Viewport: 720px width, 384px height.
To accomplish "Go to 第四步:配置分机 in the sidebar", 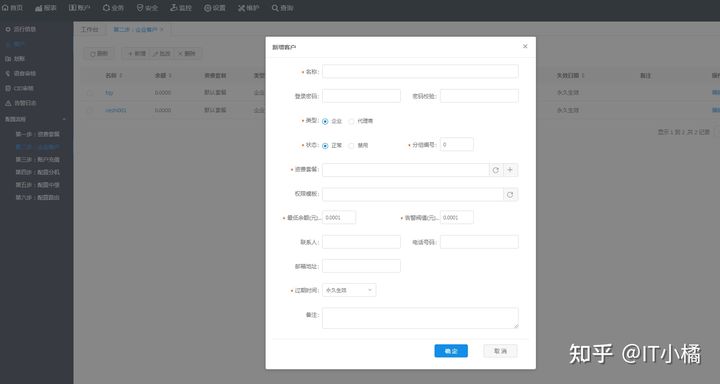I will tap(38, 172).
